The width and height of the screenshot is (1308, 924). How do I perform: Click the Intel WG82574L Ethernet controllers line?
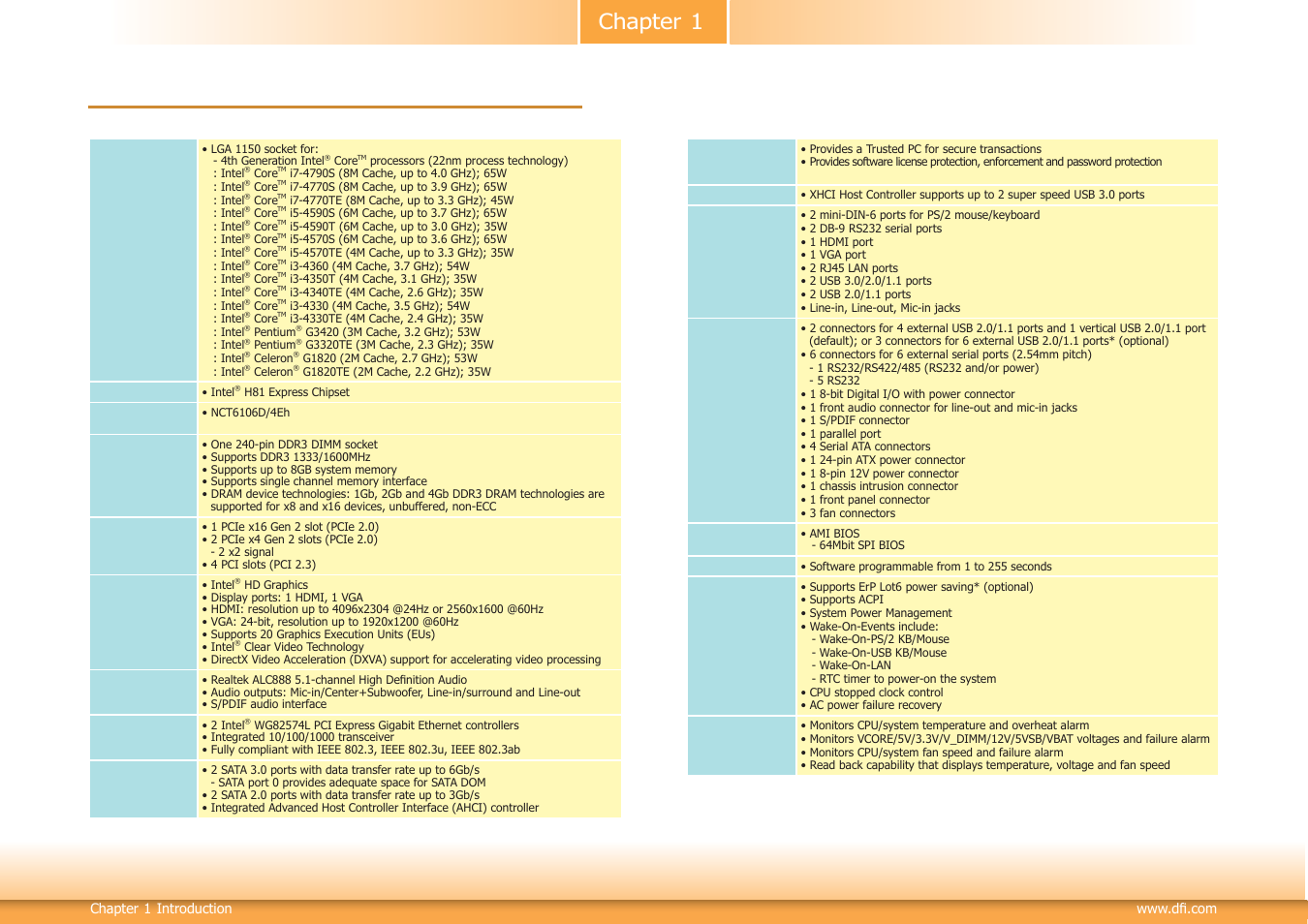pyautogui.click(x=360, y=725)
